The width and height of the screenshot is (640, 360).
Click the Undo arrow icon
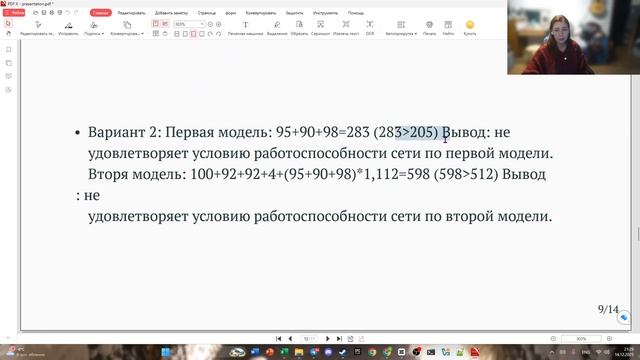(68, 13)
